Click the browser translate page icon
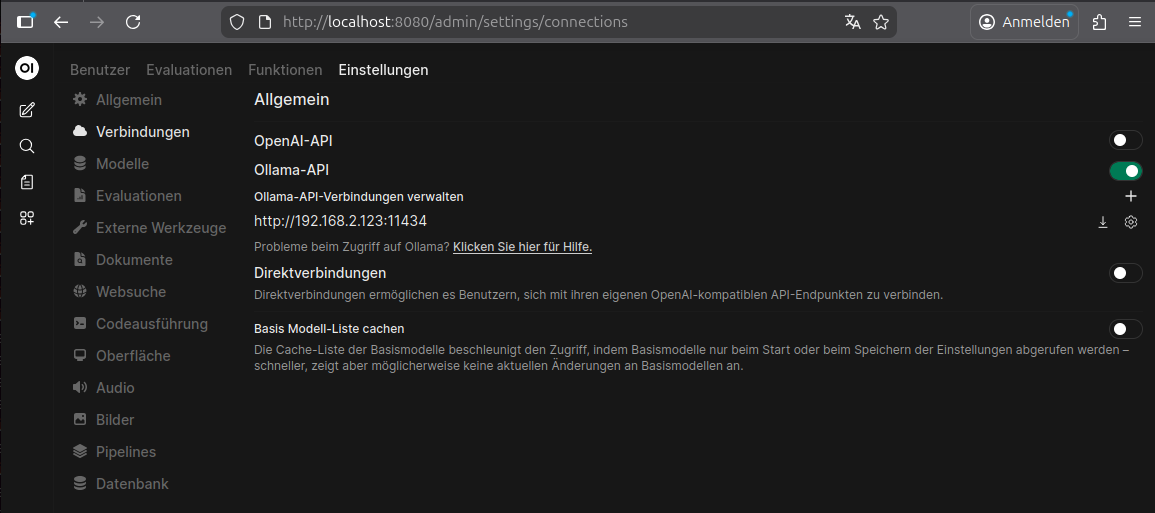1155x513 pixels. pyautogui.click(x=852, y=22)
